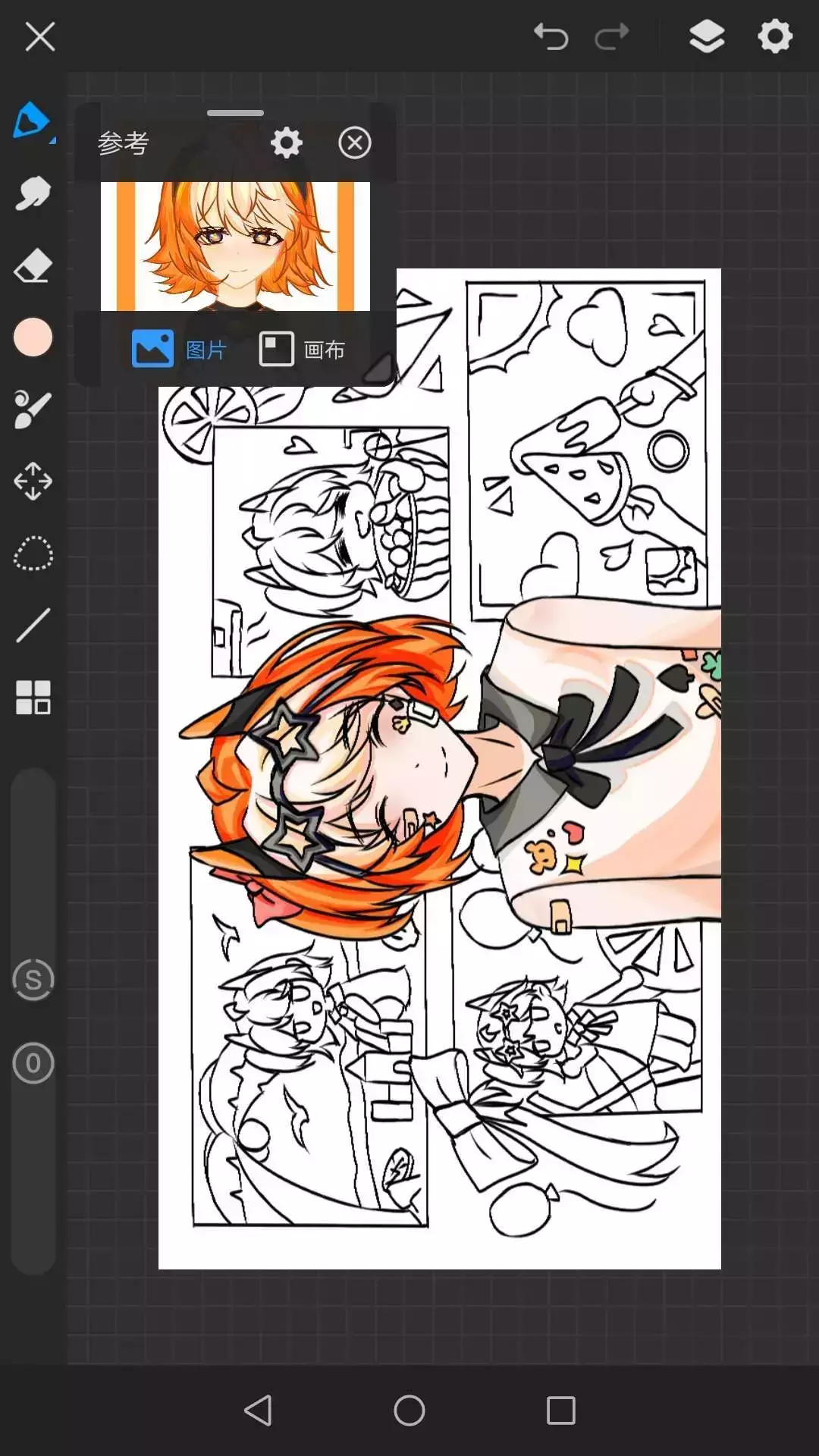Open the main settings gear
This screenshot has width=819, height=1456.
pyautogui.click(x=775, y=36)
